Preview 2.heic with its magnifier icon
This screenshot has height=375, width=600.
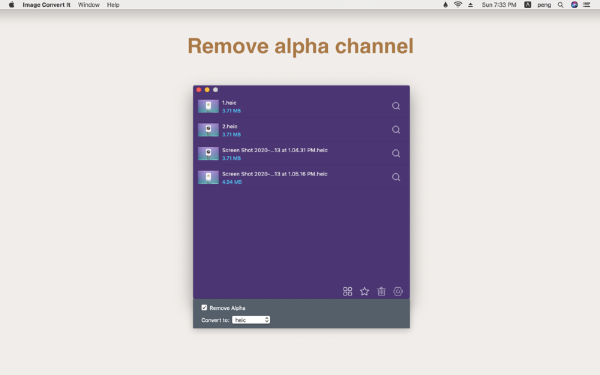396,130
